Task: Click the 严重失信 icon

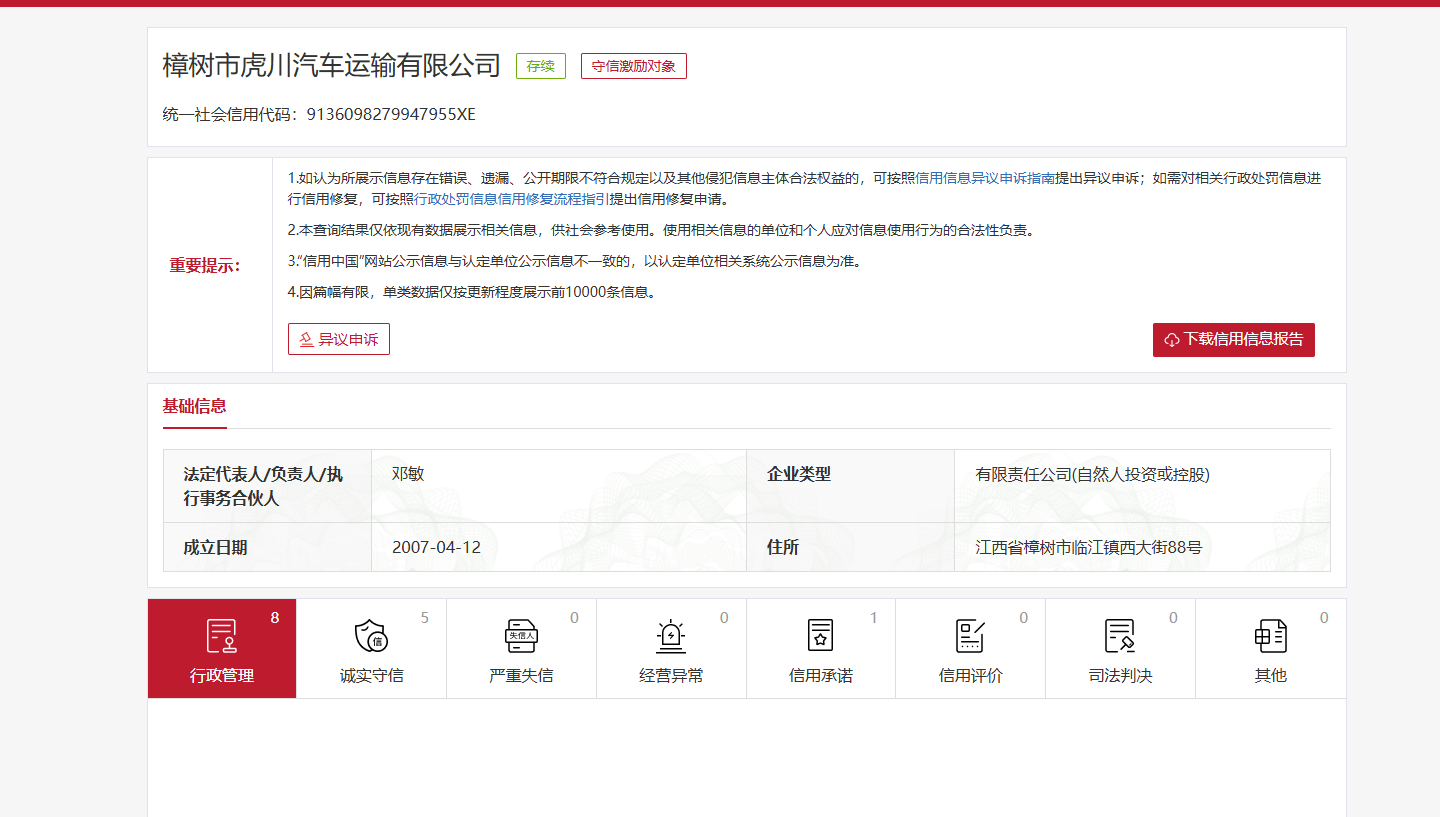Action: coord(521,636)
